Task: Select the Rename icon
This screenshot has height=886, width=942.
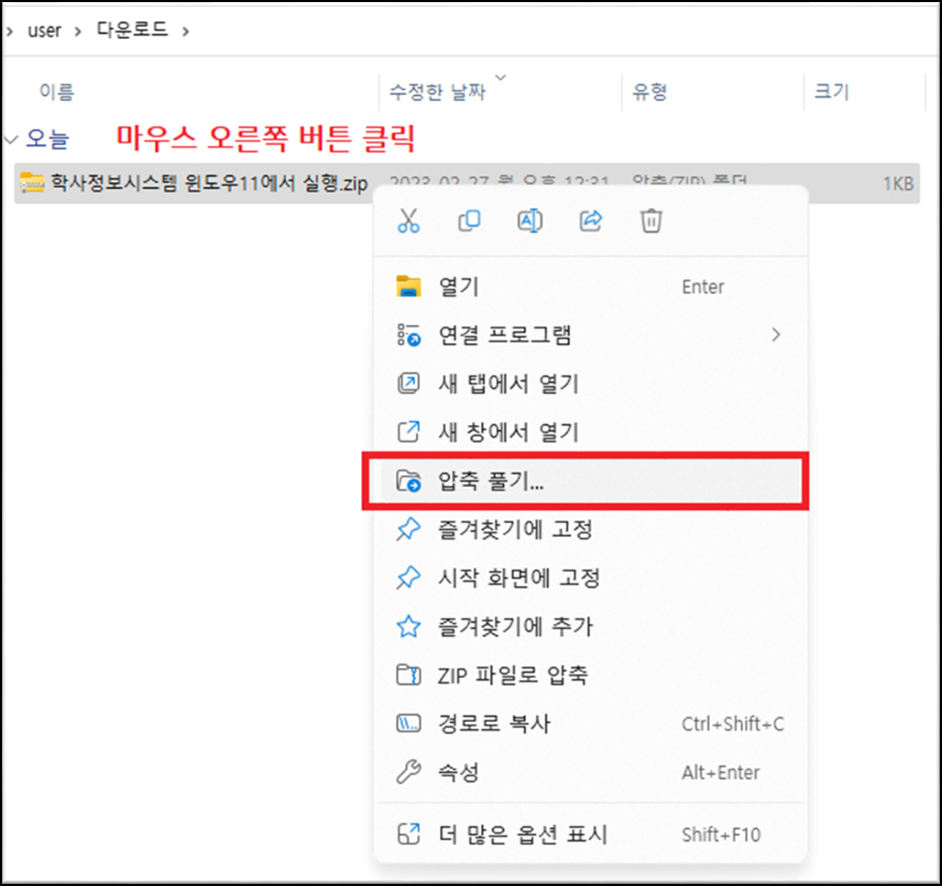Action: click(530, 220)
